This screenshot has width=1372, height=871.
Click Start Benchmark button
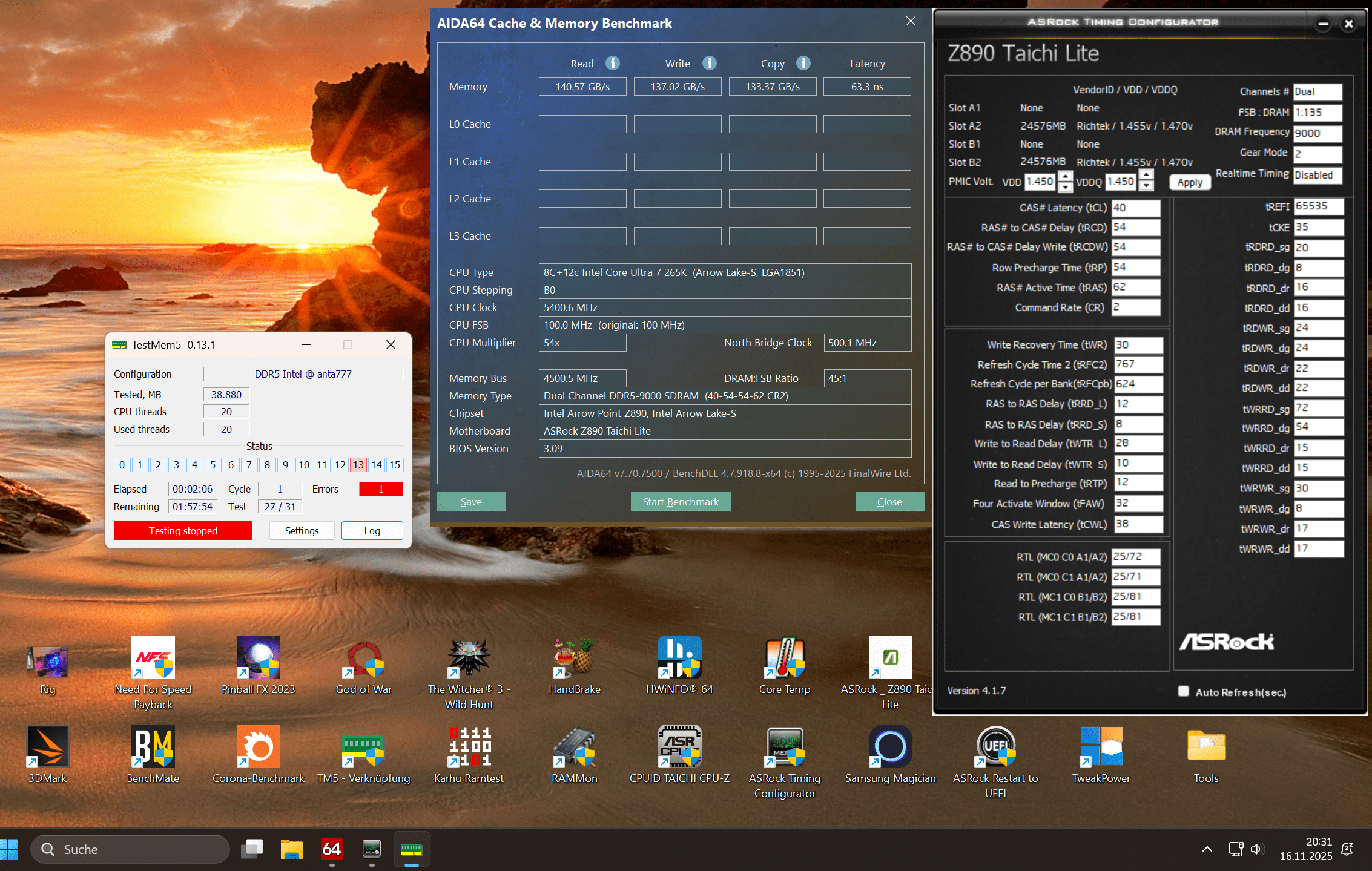[681, 502]
